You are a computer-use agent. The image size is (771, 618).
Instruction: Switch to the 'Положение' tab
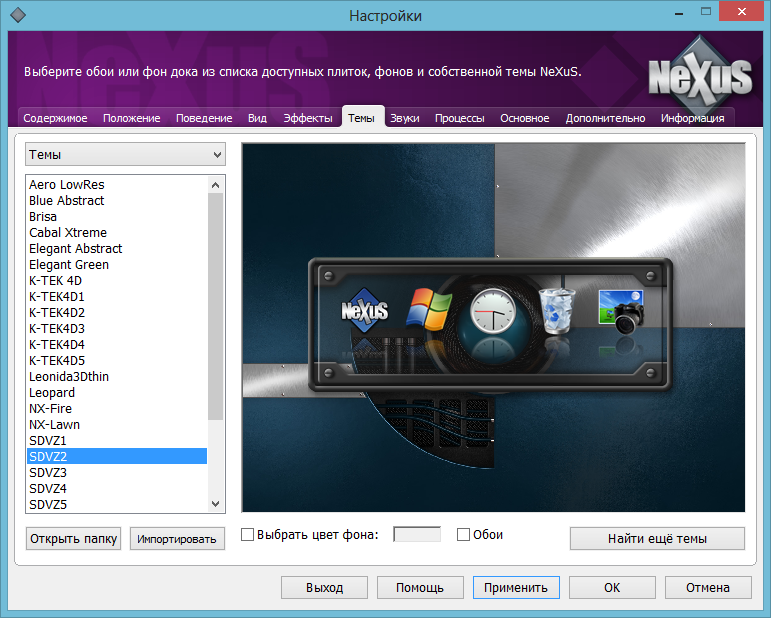pyautogui.click(x=132, y=118)
